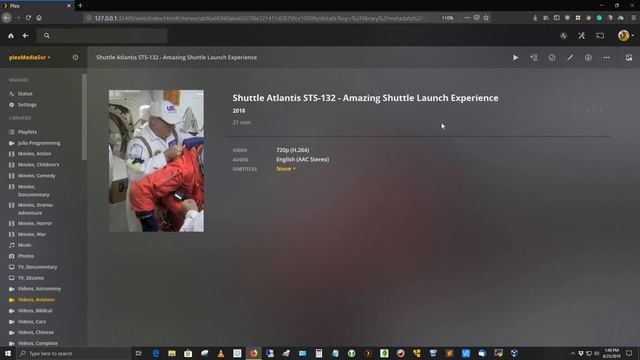640x360 pixels.
Task: Open the Movies, Documentary library
Action: [33, 191]
